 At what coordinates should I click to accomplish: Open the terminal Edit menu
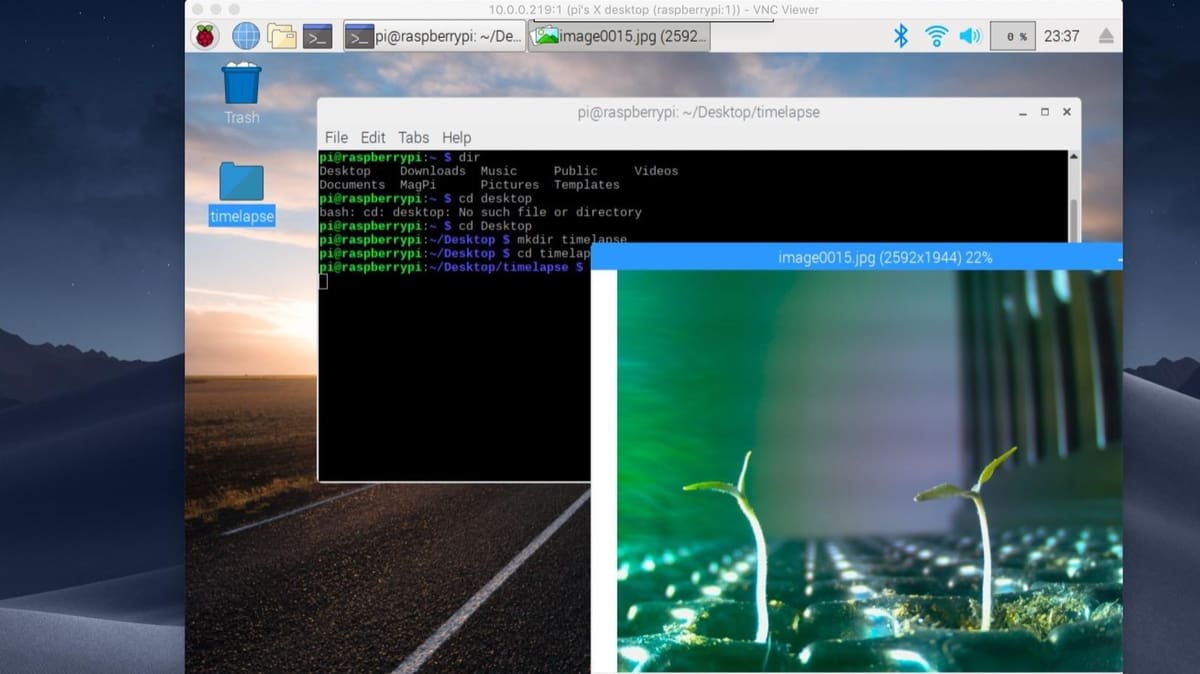tap(373, 137)
